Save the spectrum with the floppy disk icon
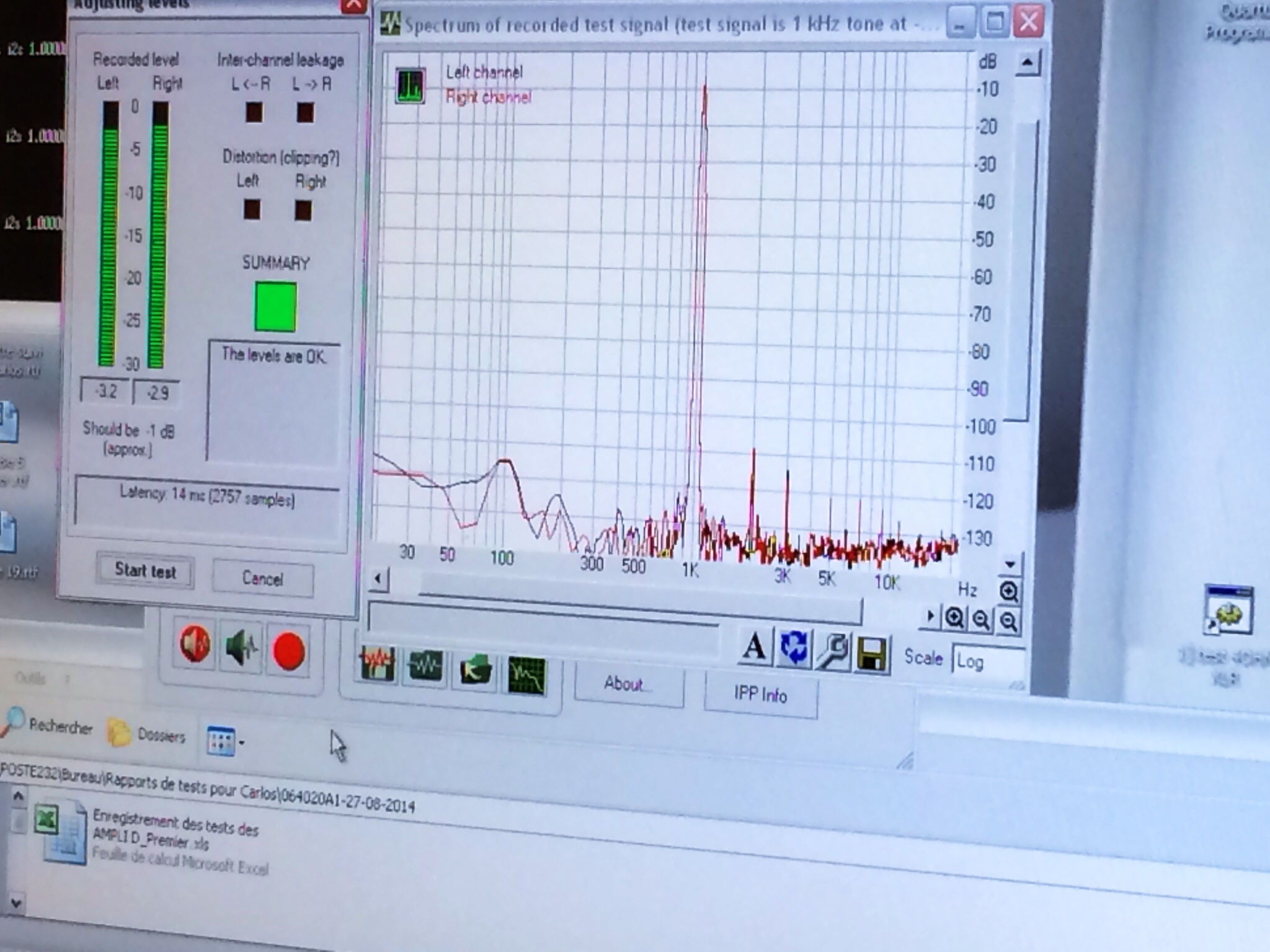The image size is (1270, 952). click(872, 654)
